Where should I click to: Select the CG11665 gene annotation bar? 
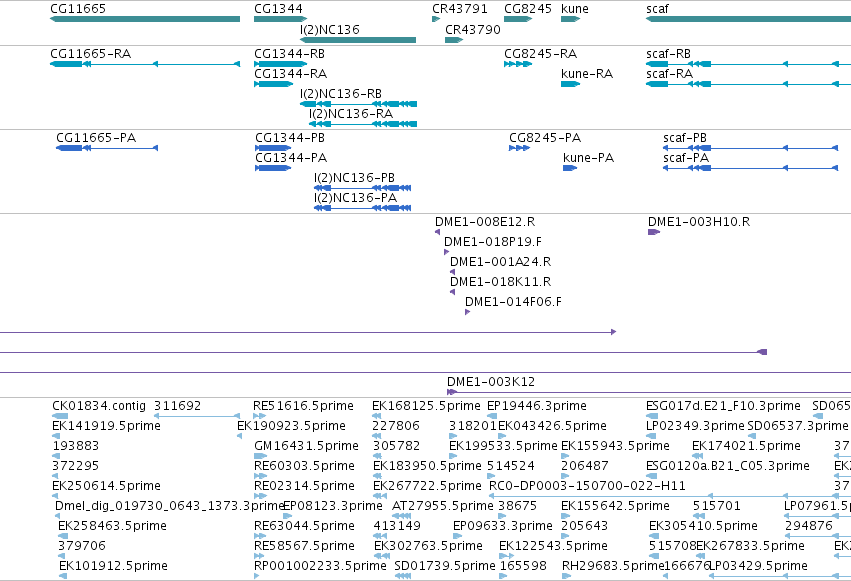click(145, 19)
